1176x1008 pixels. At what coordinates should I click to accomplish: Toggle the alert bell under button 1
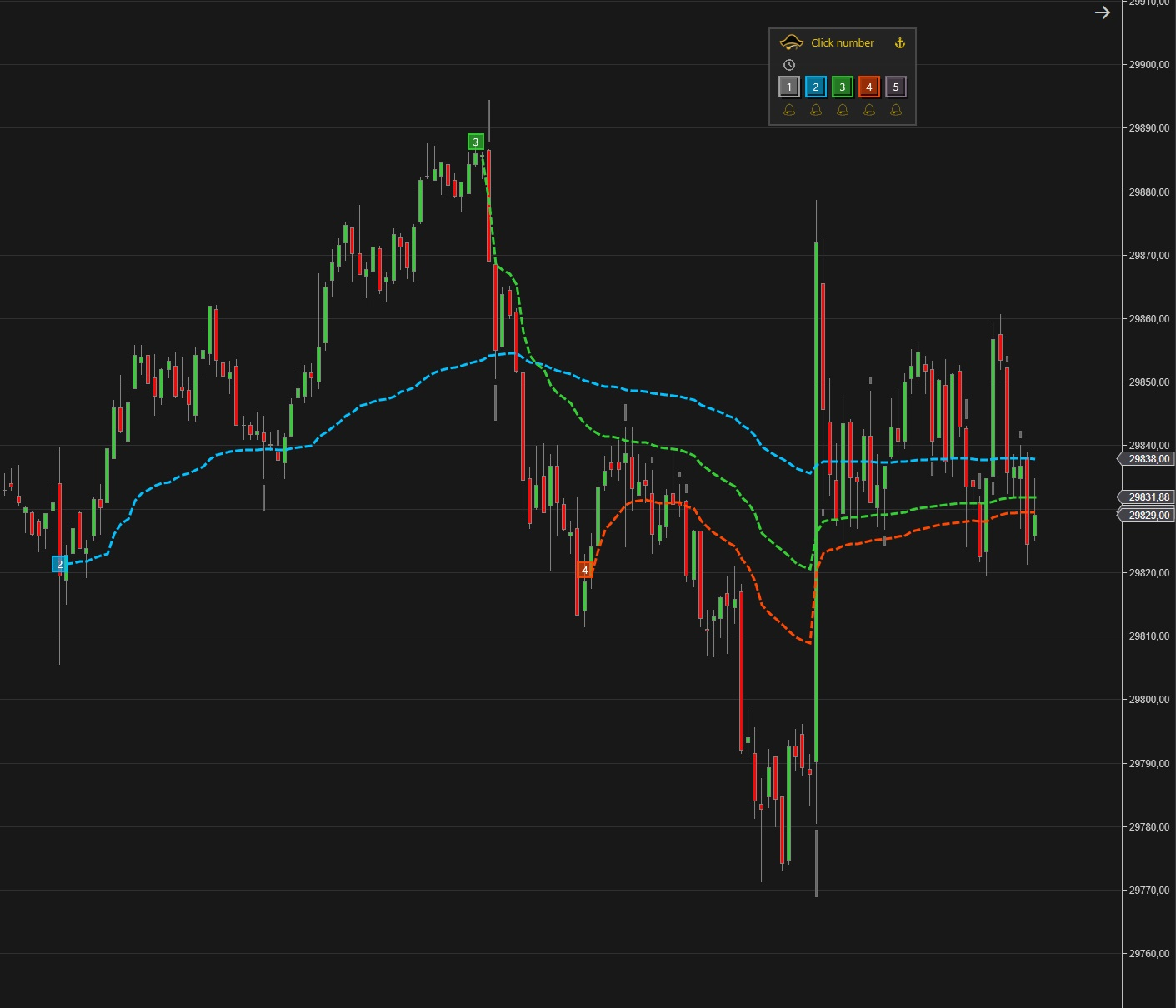(x=789, y=110)
